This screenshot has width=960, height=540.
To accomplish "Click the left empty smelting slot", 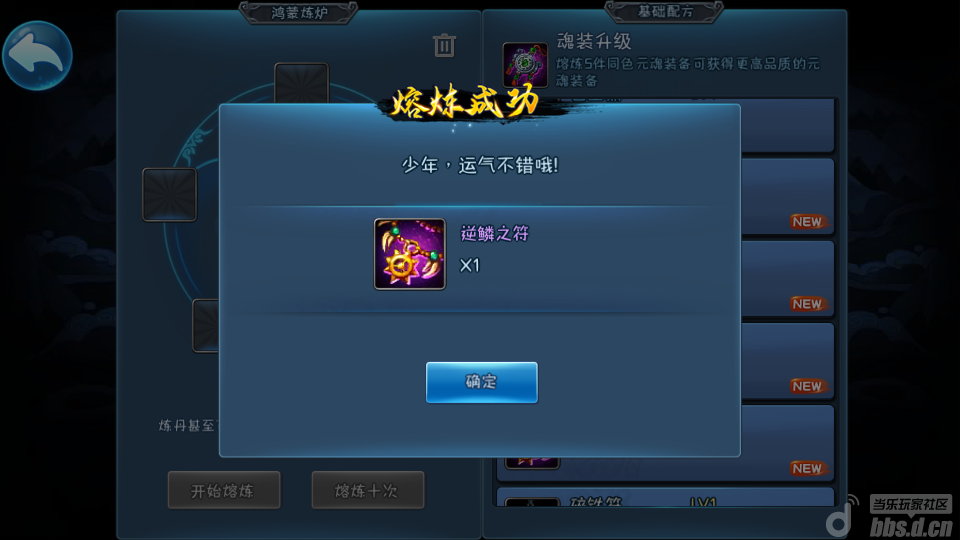I will (170, 195).
